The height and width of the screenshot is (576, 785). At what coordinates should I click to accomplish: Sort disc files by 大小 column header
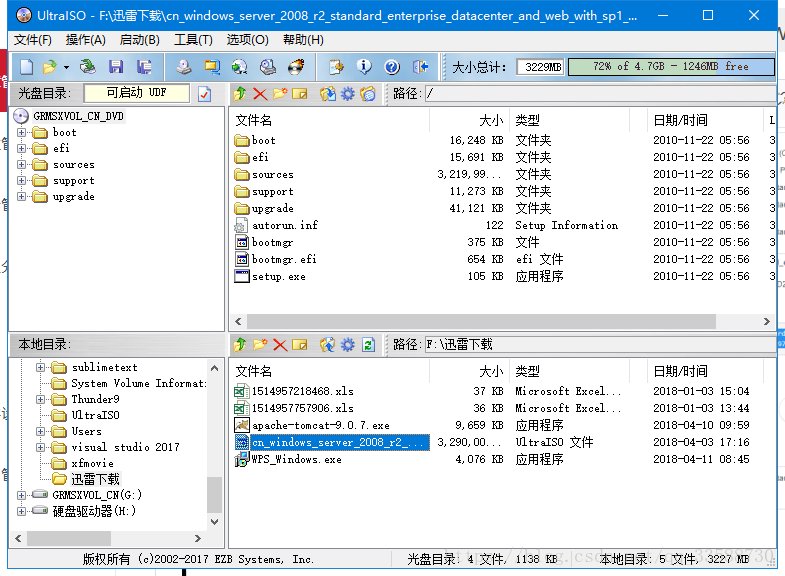tap(469, 120)
